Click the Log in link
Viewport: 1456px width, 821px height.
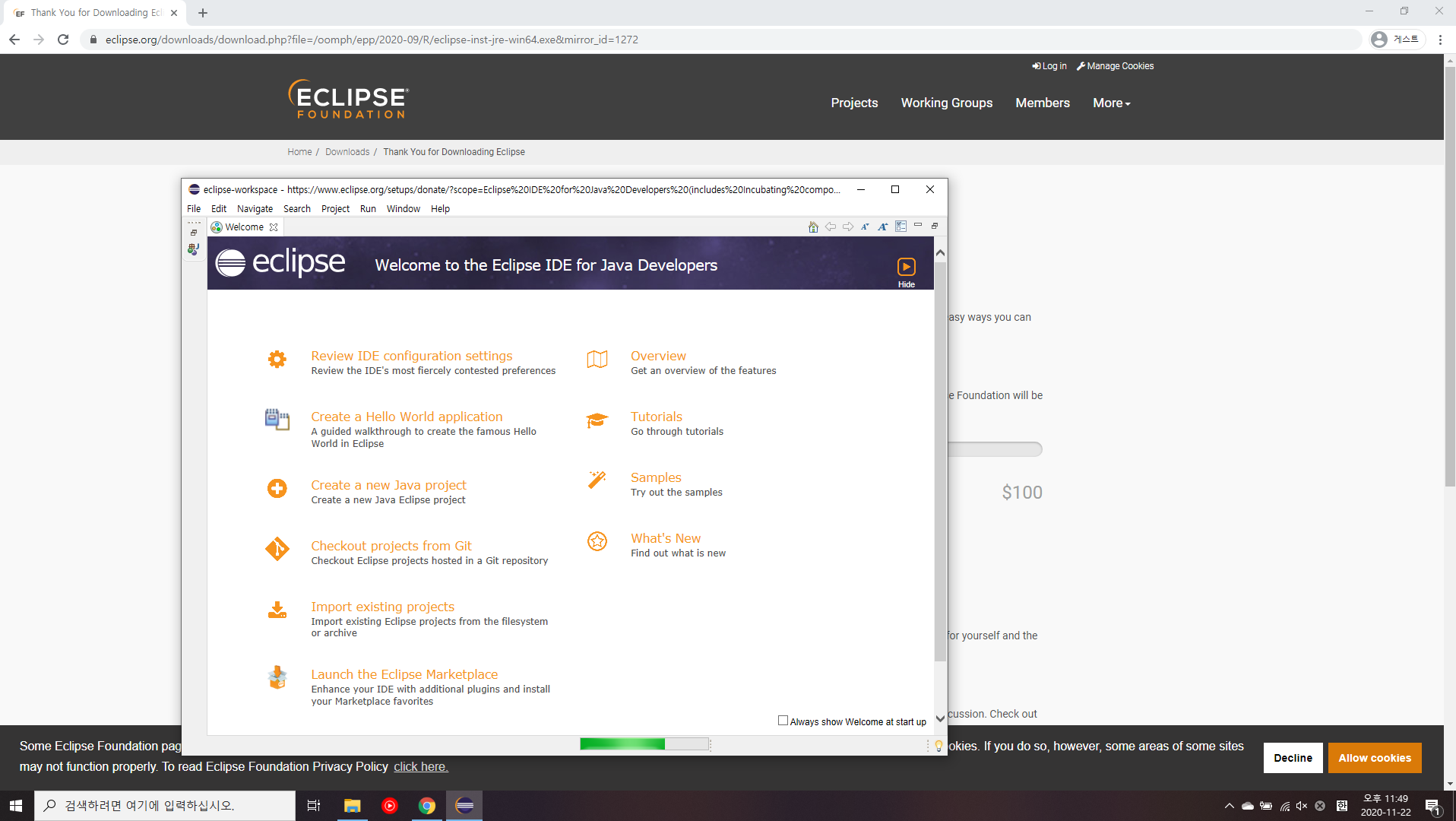[x=1049, y=66]
